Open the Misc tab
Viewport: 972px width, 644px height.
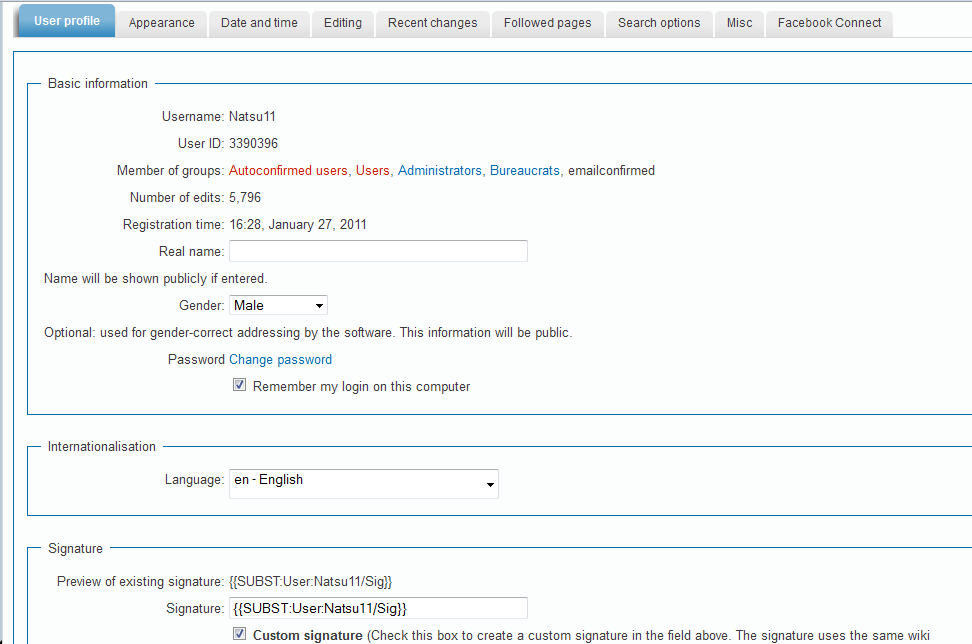point(740,23)
